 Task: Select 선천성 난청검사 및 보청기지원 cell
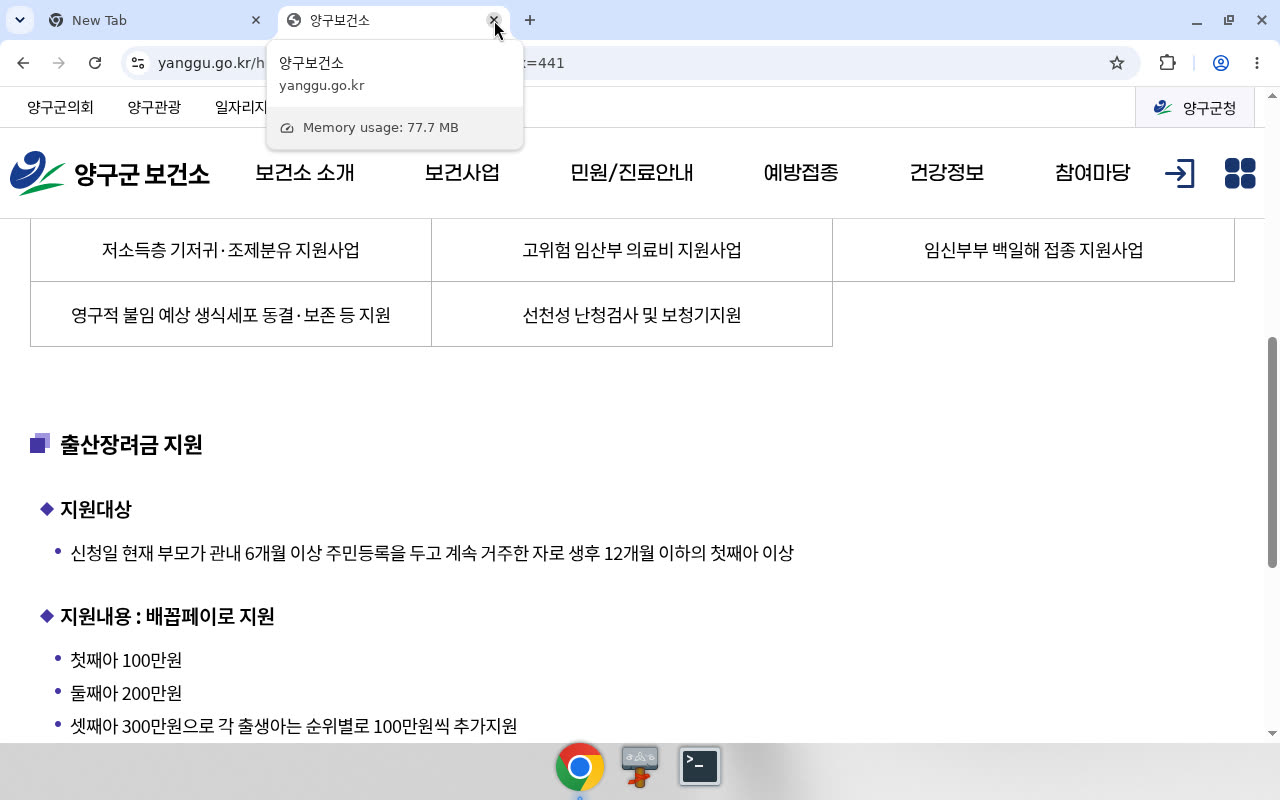click(632, 315)
